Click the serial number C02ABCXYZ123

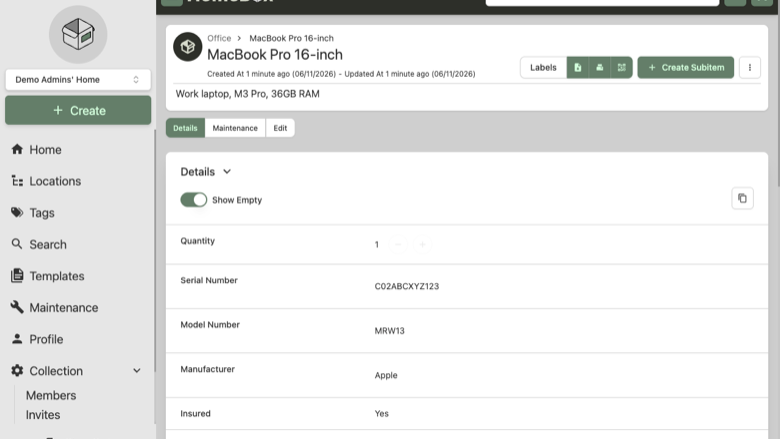[x=407, y=286]
